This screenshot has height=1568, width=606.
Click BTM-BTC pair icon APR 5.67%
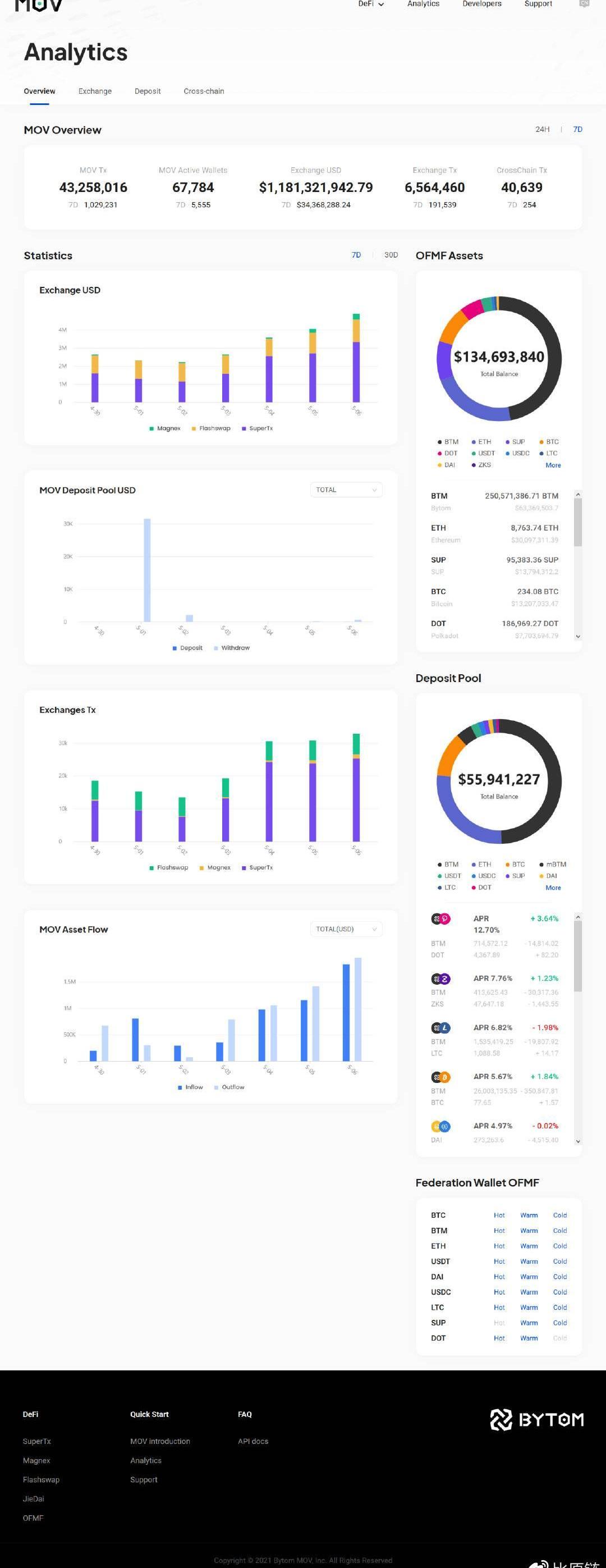440,1077
